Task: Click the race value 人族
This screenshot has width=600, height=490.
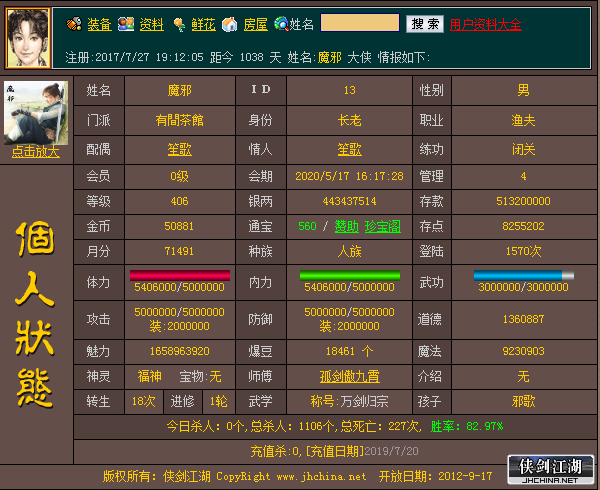Action: tap(349, 251)
